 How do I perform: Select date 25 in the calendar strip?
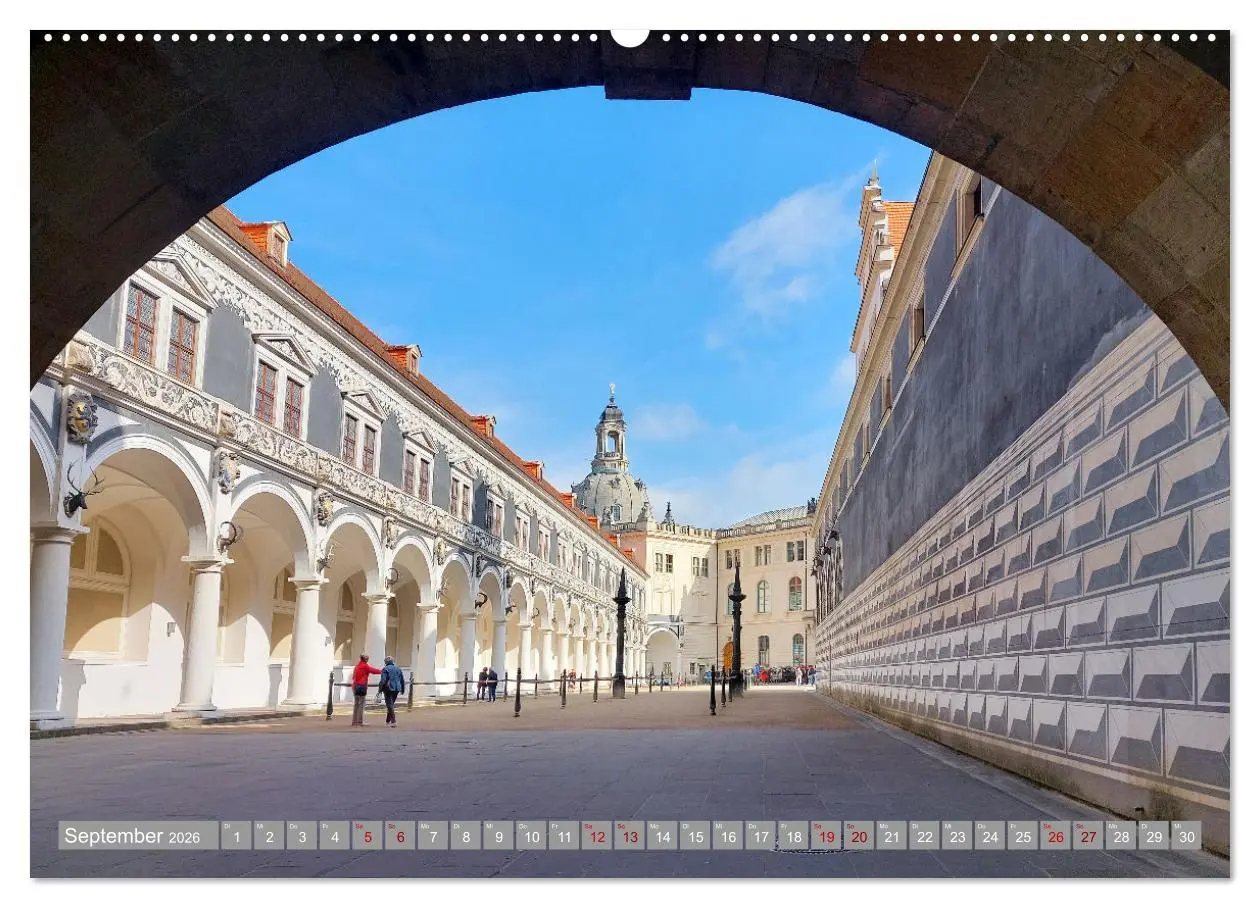1022,836
